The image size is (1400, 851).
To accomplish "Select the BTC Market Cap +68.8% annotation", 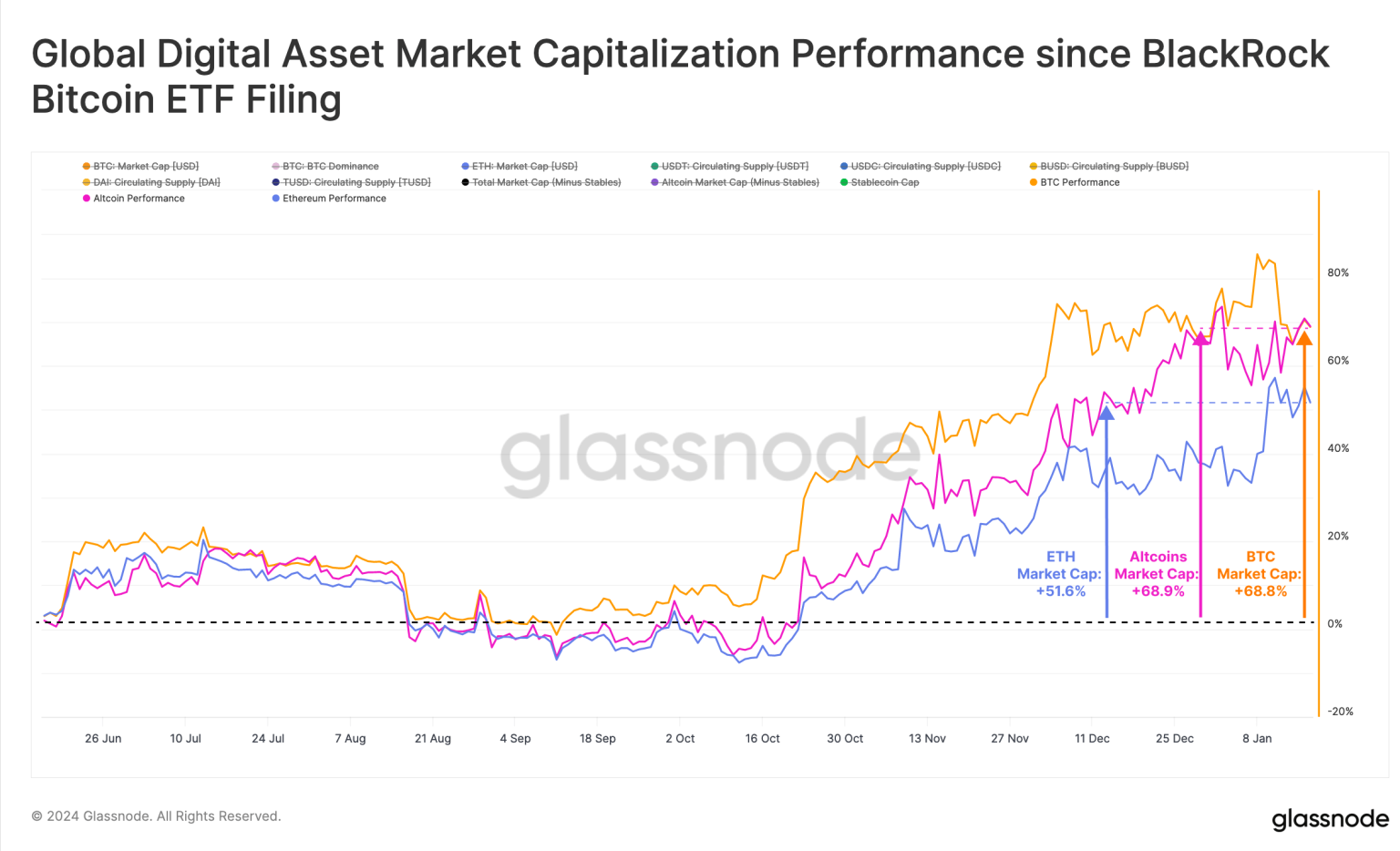I will click(1260, 574).
